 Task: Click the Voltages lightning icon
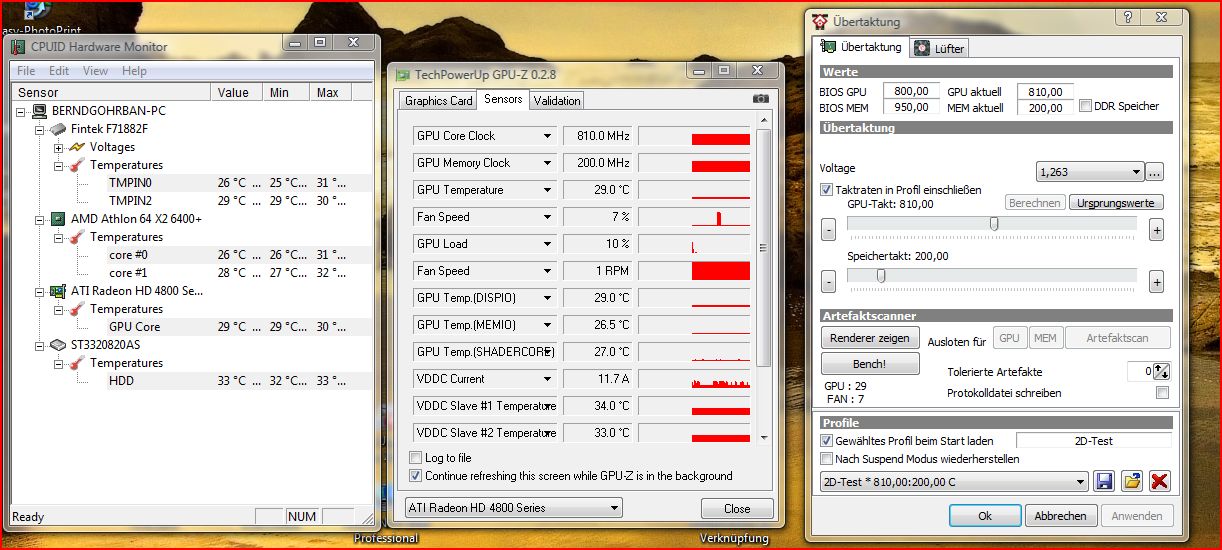[77, 147]
